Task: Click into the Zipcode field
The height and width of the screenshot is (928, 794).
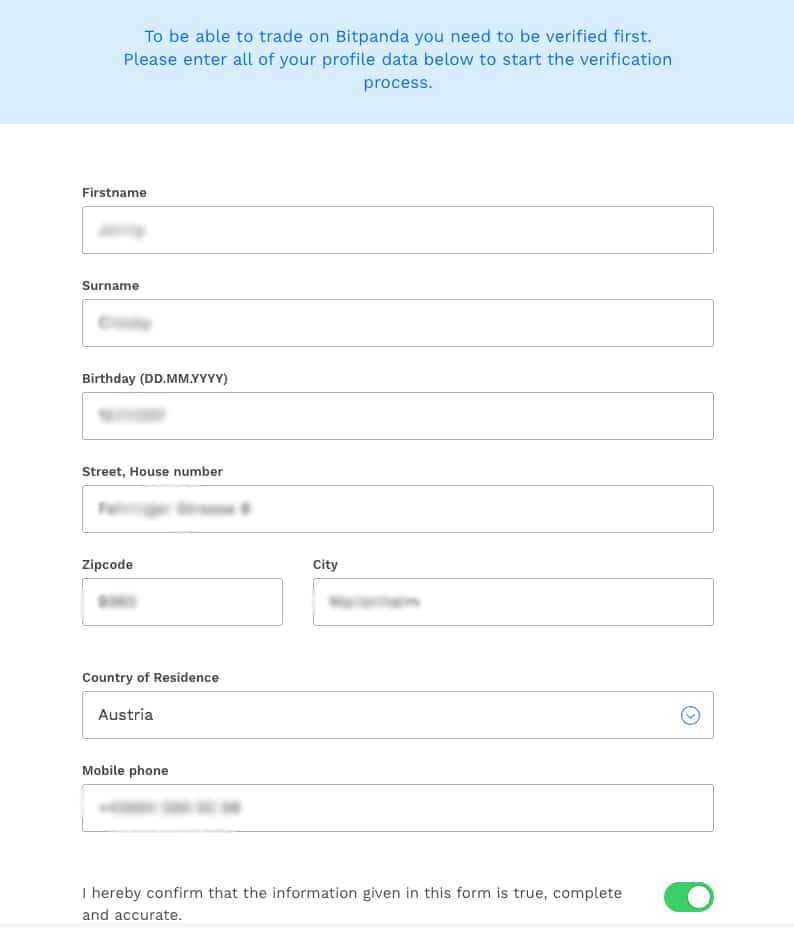Action: 182,601
